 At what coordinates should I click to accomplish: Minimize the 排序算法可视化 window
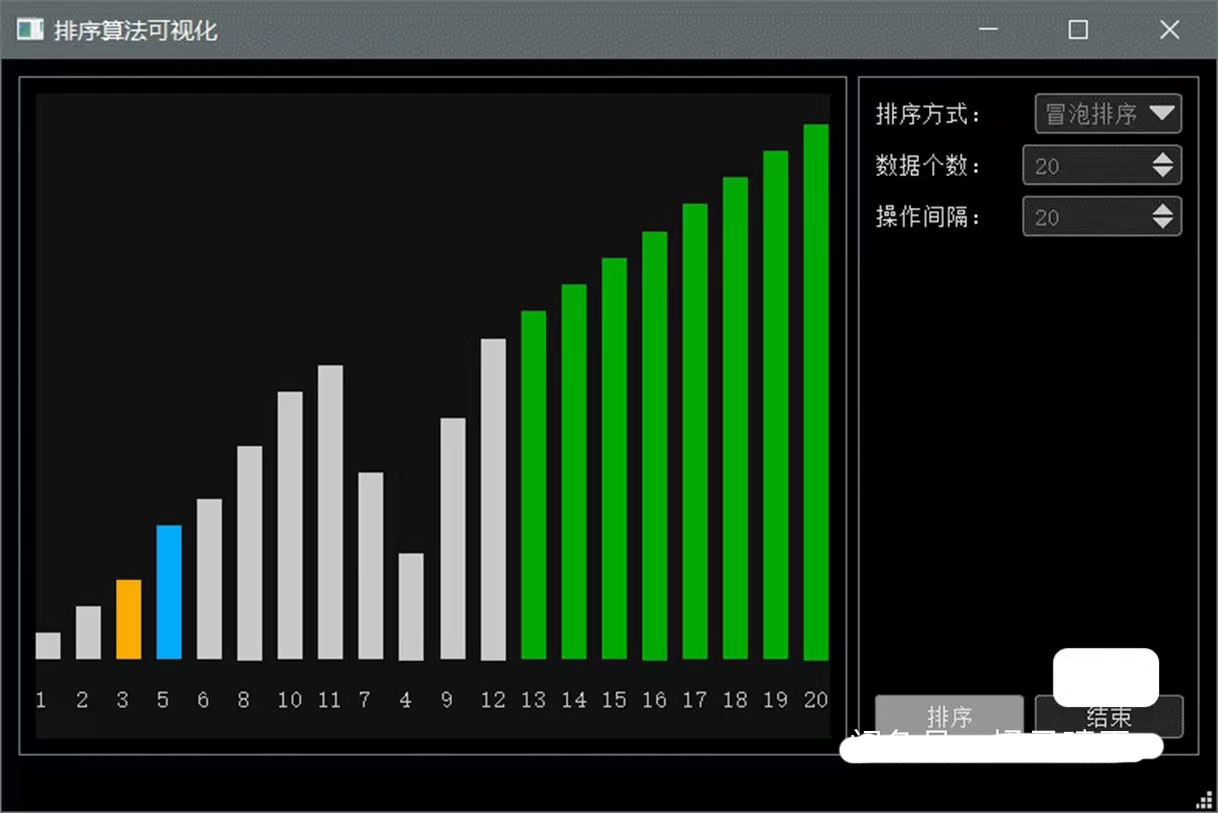(988, 30)
